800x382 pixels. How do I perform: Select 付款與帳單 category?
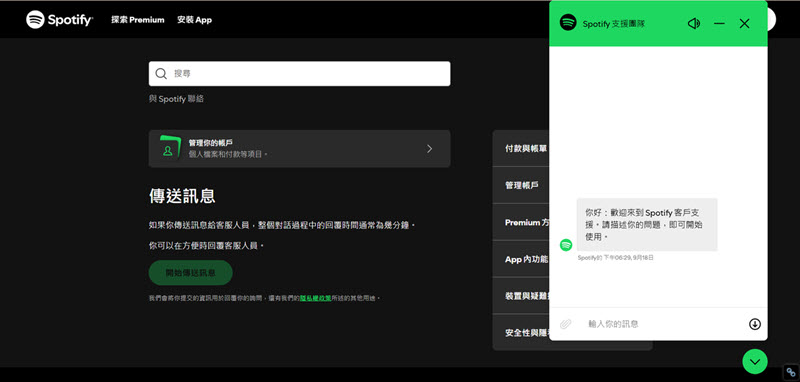[521, 148]
